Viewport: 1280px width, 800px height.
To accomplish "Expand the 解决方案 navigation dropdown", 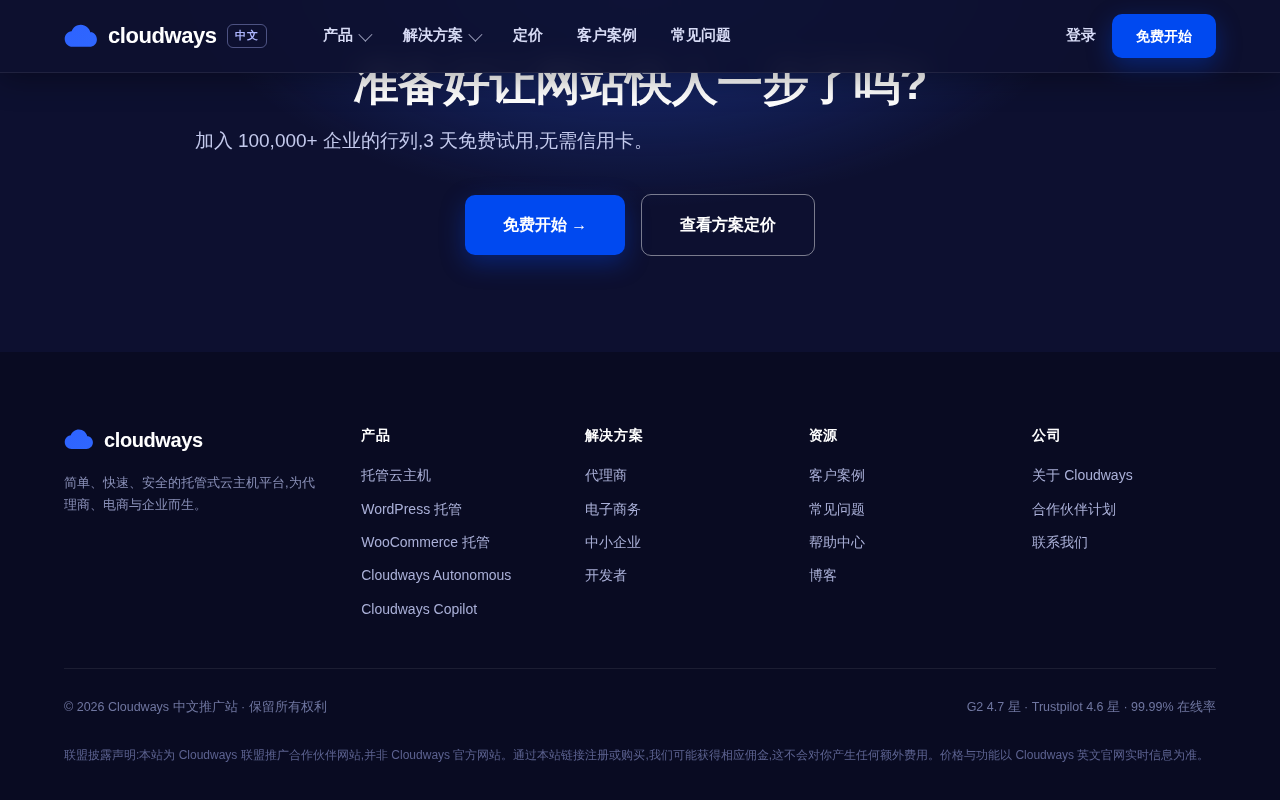I will 442,36.
